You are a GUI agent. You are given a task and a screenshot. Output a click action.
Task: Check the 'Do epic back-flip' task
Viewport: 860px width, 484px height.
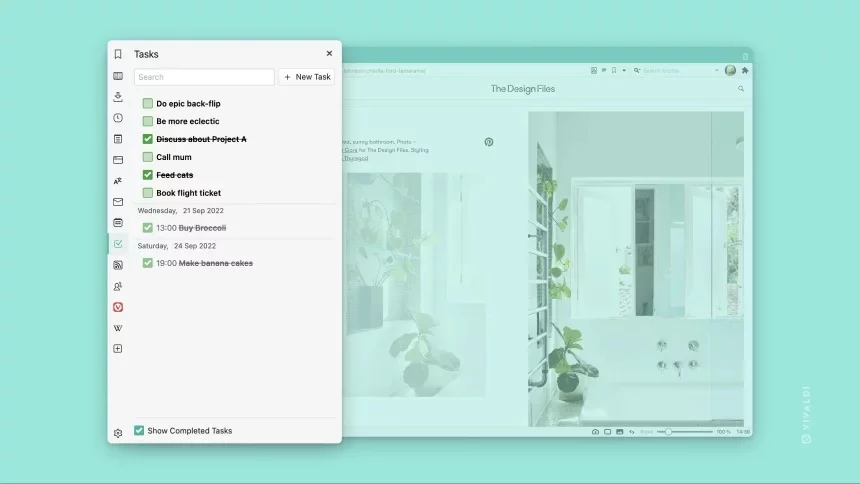click(x=148, y=103)
